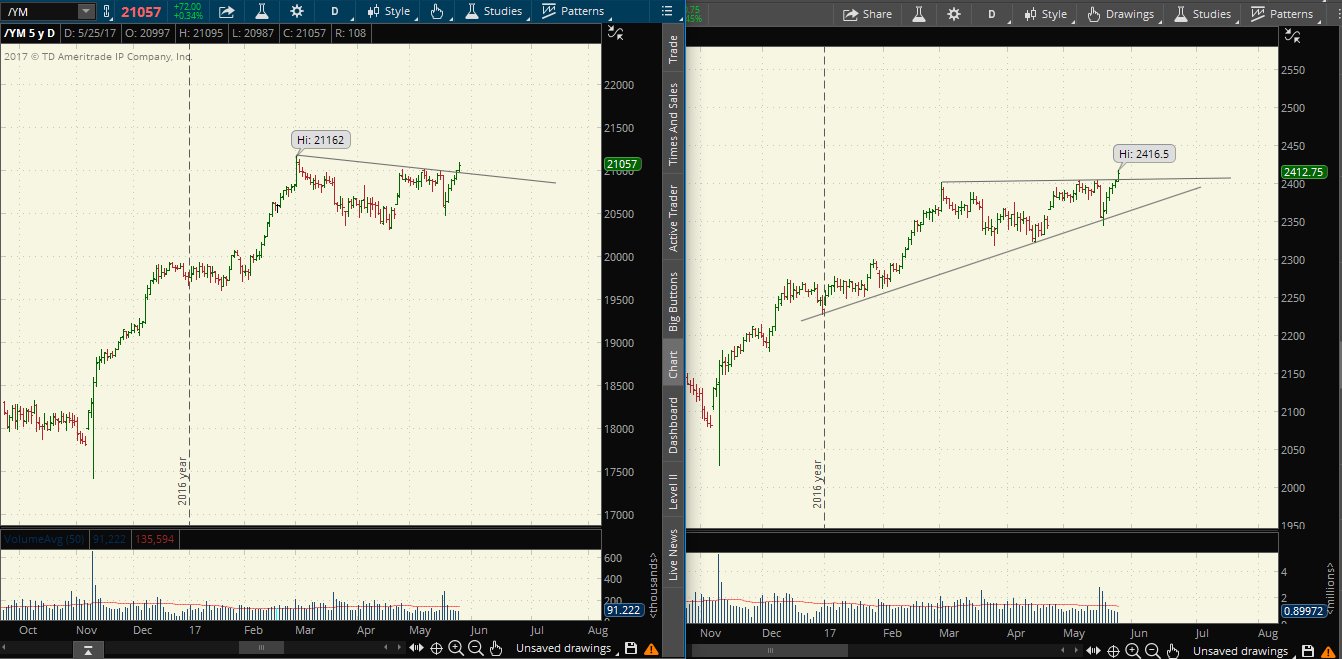
Task: Click the VolumeAvg (50) study label
Action: pos(45,539)
